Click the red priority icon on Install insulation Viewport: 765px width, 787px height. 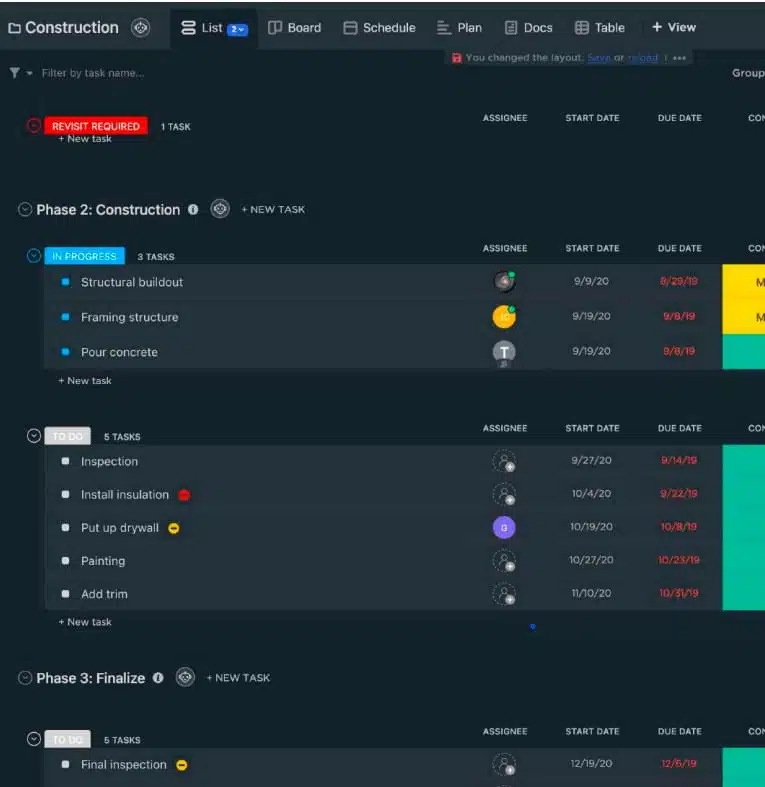[184, 495]
